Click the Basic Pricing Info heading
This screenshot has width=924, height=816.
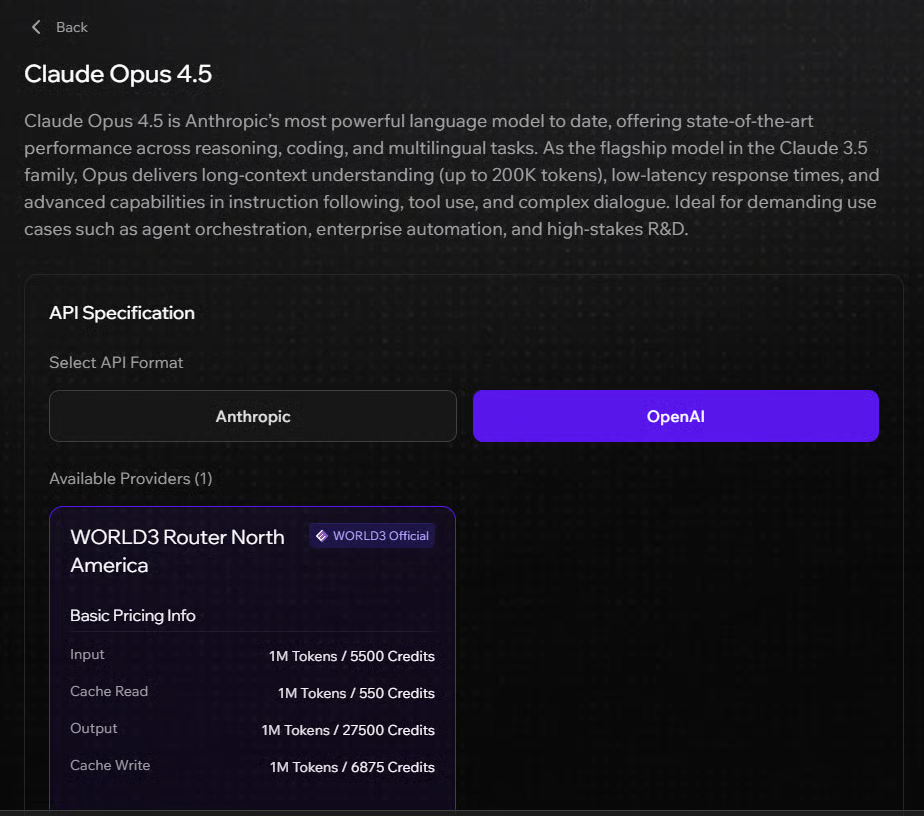click(x=133, y=616)
